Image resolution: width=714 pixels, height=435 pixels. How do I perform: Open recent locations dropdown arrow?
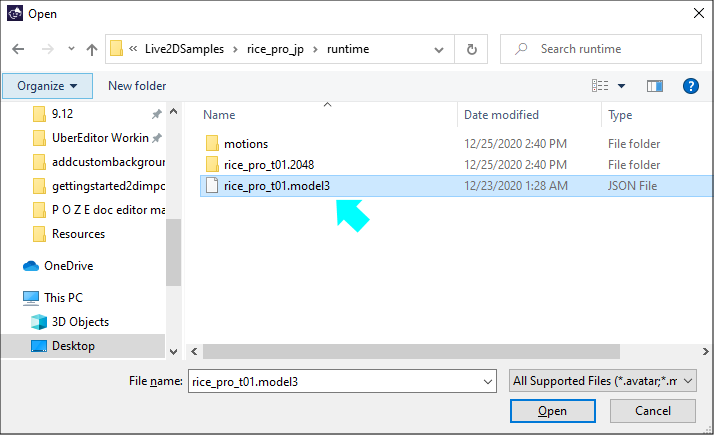71,49
